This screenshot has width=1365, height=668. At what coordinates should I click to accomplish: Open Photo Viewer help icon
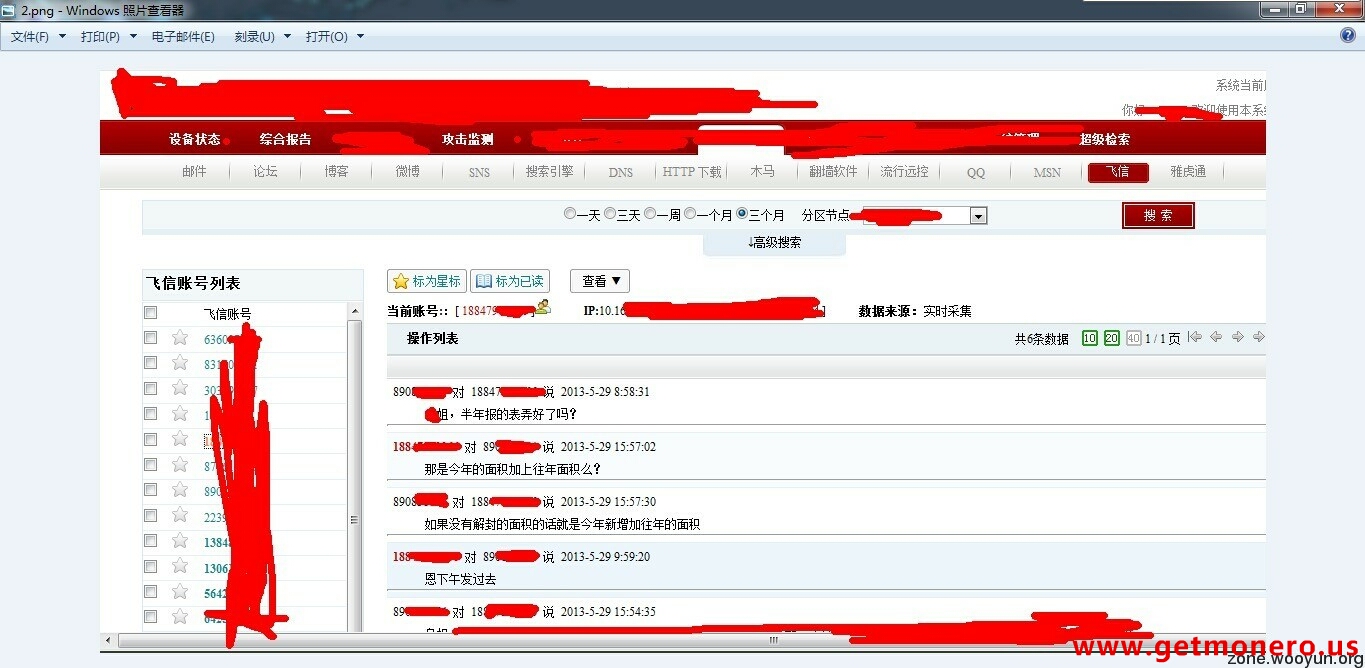1347,36
